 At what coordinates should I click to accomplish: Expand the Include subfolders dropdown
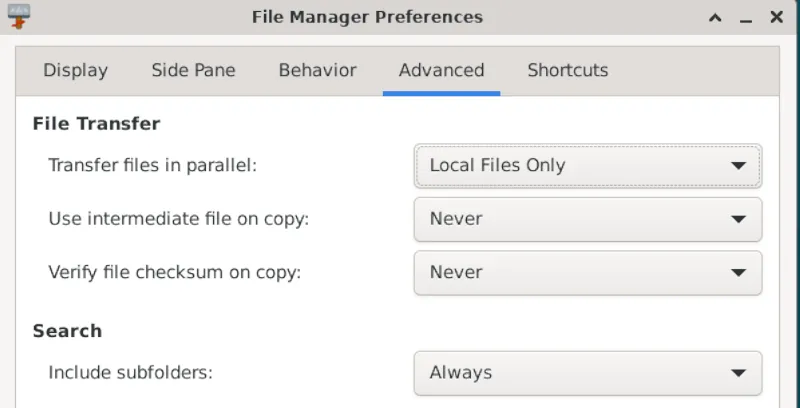coord(587,373)
